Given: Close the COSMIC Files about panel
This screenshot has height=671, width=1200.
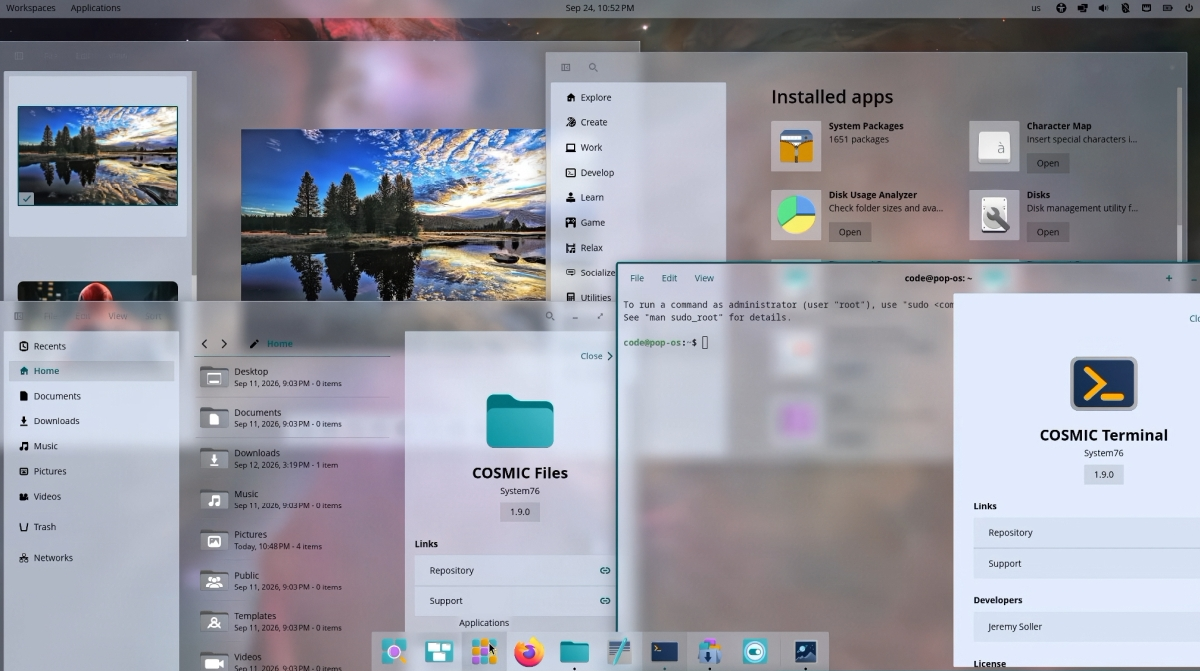Looking at the screenshot, I should (596, 356).
